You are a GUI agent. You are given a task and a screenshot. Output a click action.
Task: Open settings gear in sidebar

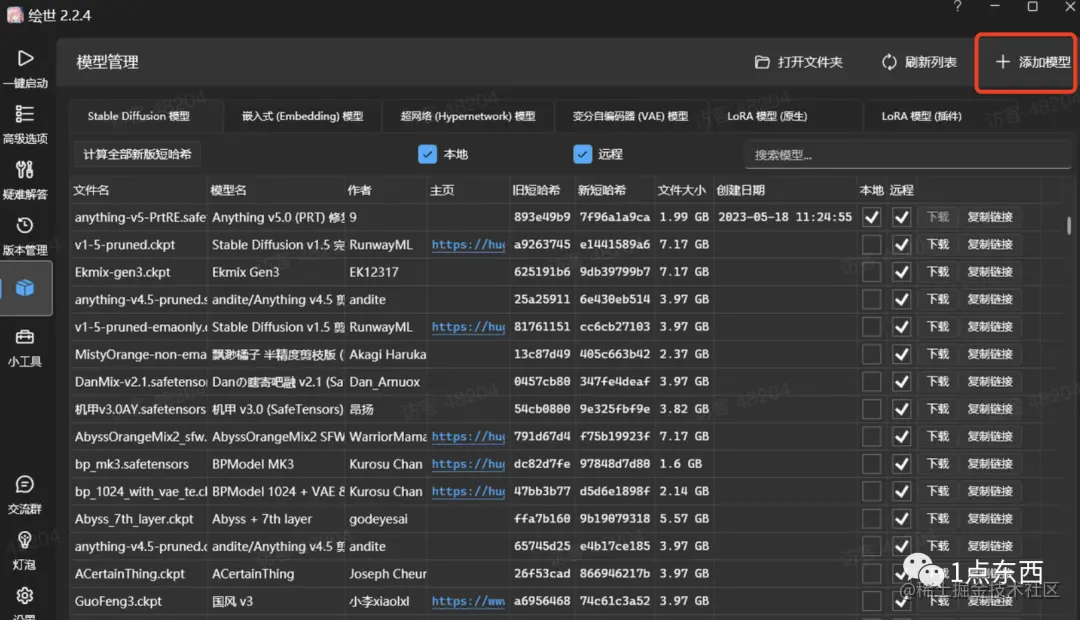click(25, 597)
